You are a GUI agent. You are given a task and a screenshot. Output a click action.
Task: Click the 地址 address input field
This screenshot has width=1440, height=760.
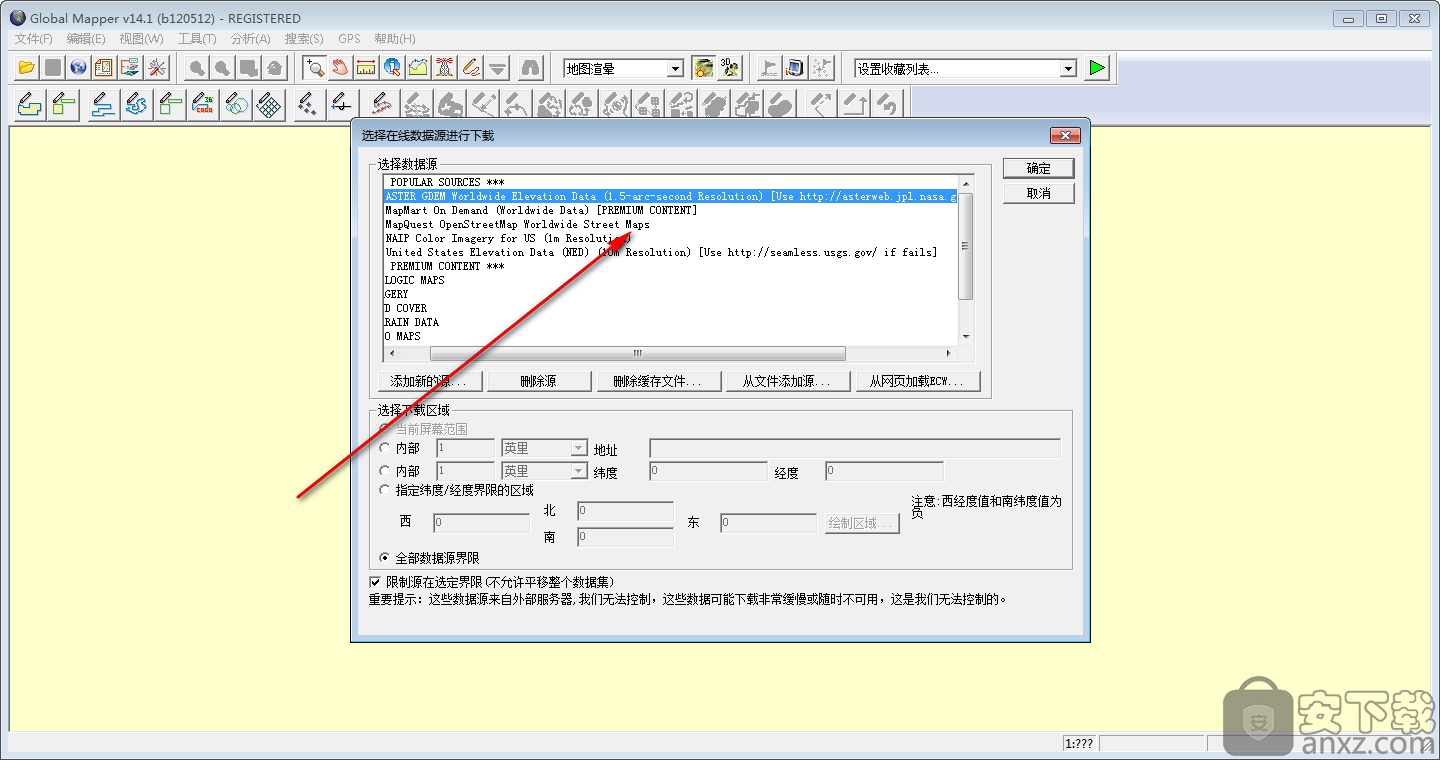click(x=855, y=448)
